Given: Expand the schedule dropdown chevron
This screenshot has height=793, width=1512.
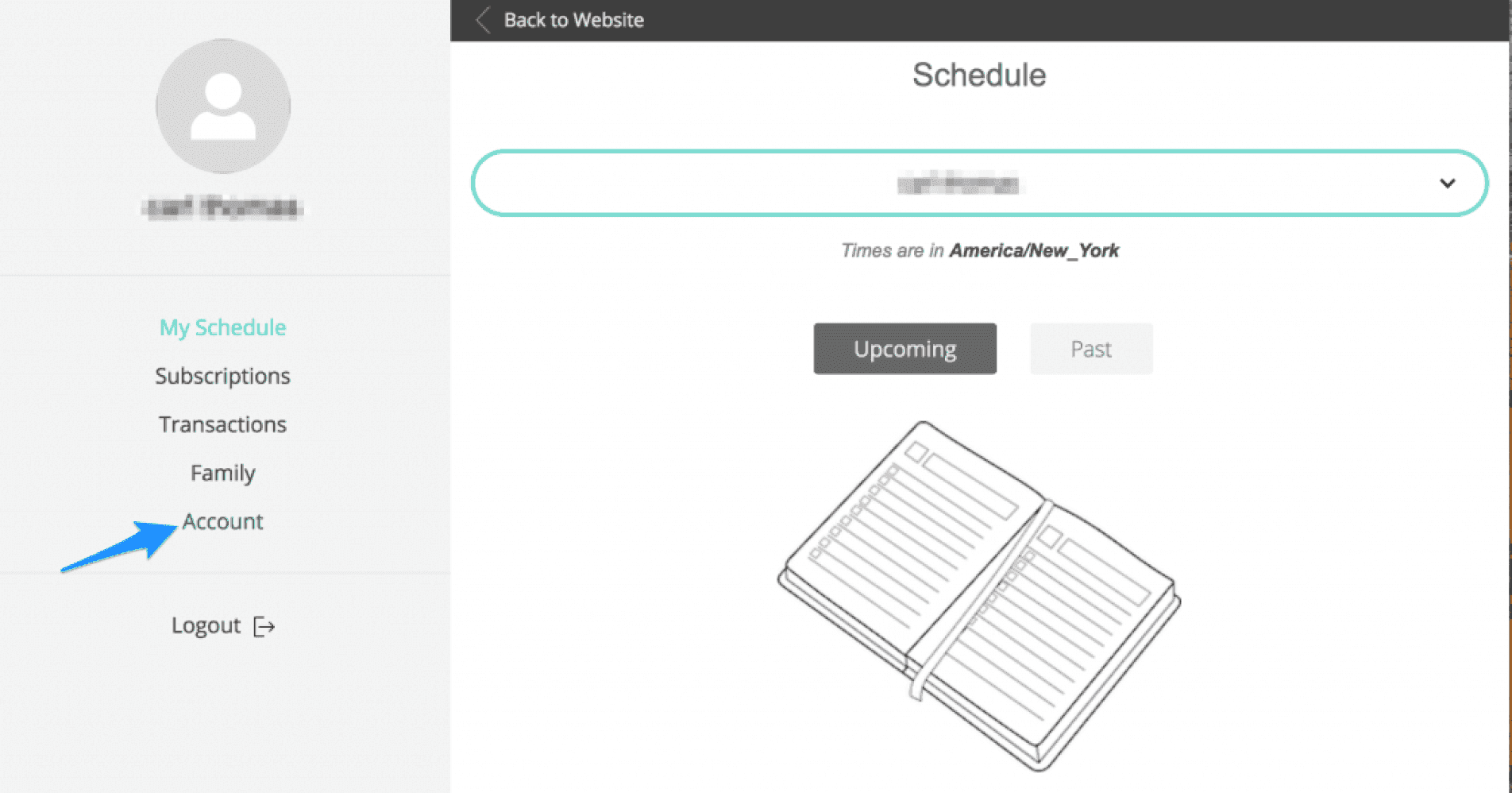Looking at the screenshot, I should pyautogui.click(x=1447, y=184).
